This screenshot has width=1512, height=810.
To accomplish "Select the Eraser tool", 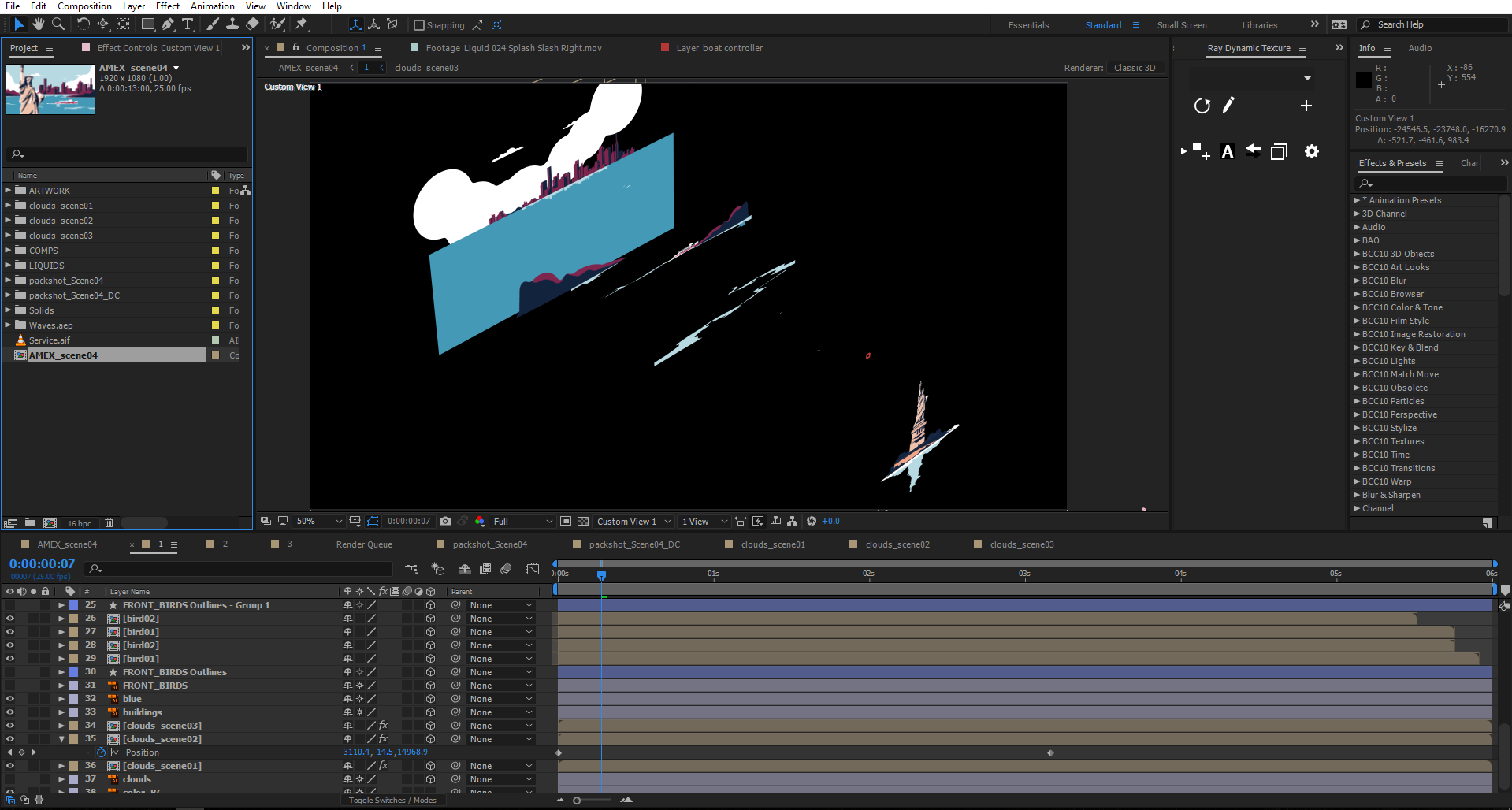I will (x=252, y=24).
